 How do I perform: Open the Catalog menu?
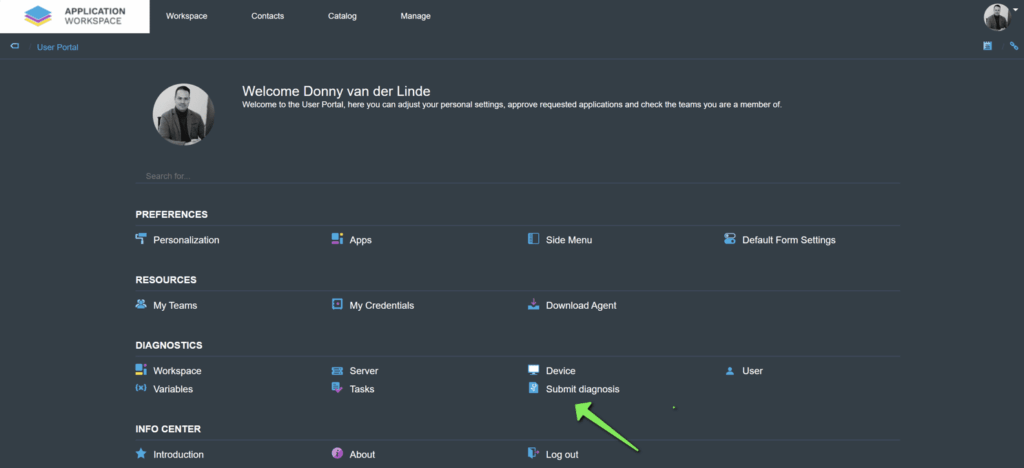pyautogui.click(x=342, y=16)
